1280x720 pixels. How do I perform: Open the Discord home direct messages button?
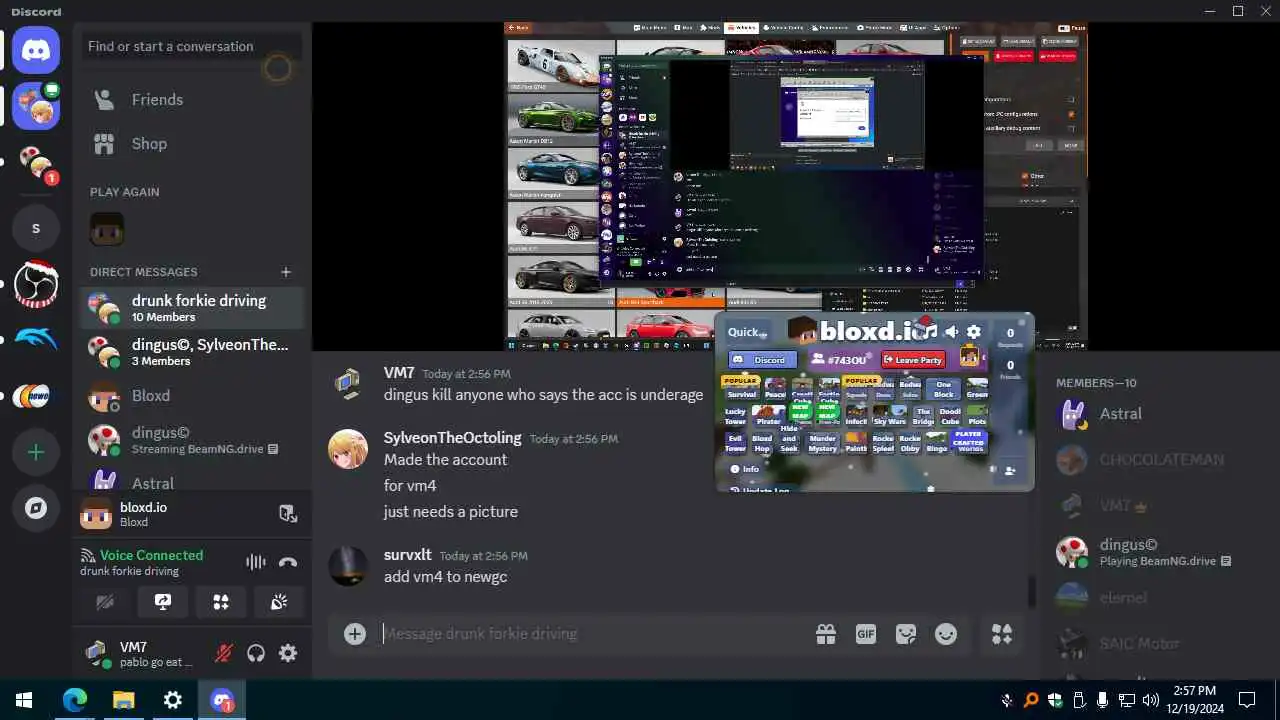click(x=36, y=49)
